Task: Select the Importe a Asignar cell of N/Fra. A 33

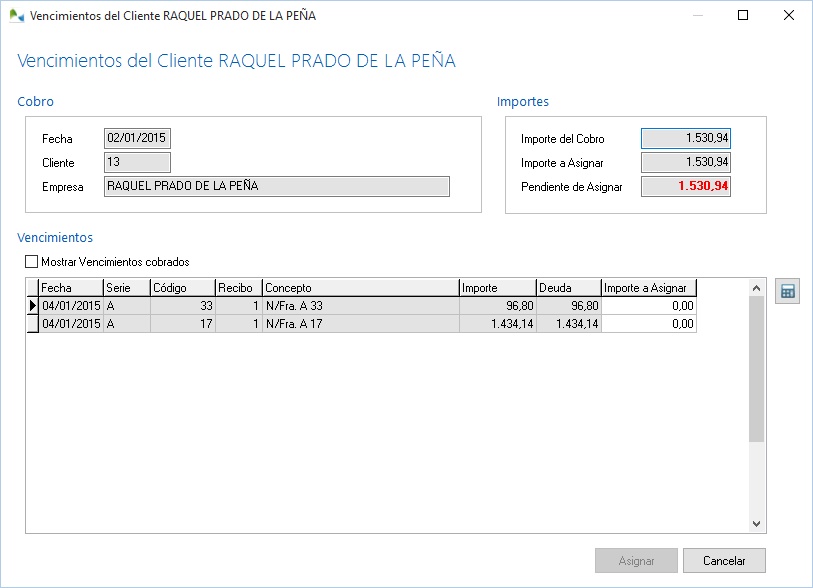Action: click(x=650, y=306)
